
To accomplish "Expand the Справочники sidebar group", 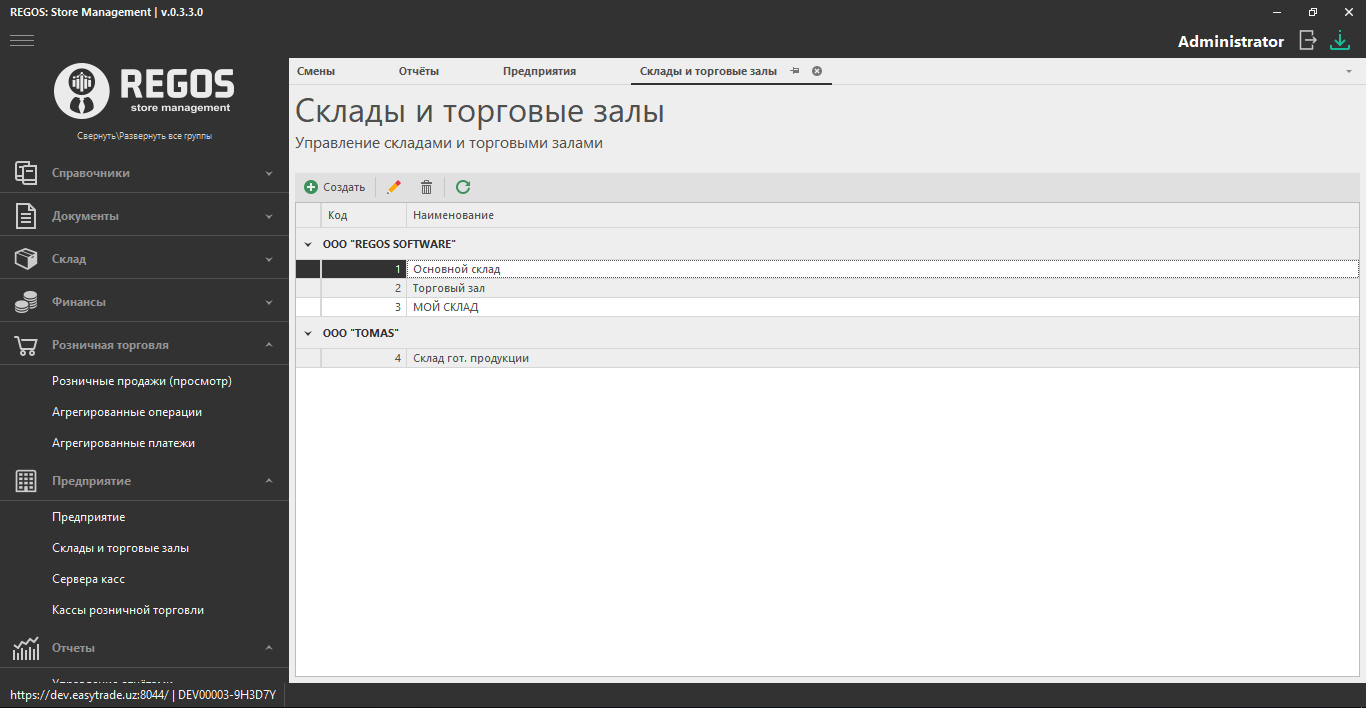I will (x=268, y=173).
